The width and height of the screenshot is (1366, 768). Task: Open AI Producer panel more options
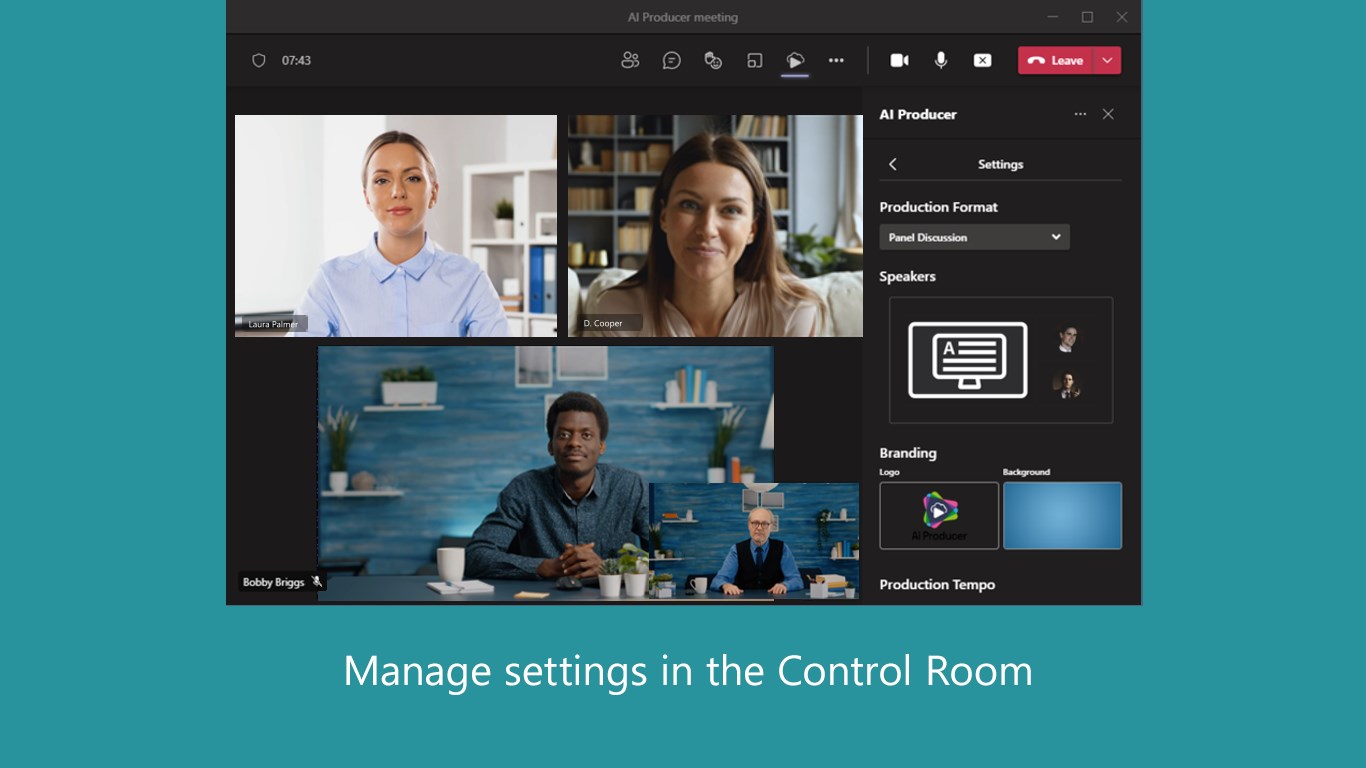tap(1080, 114)
